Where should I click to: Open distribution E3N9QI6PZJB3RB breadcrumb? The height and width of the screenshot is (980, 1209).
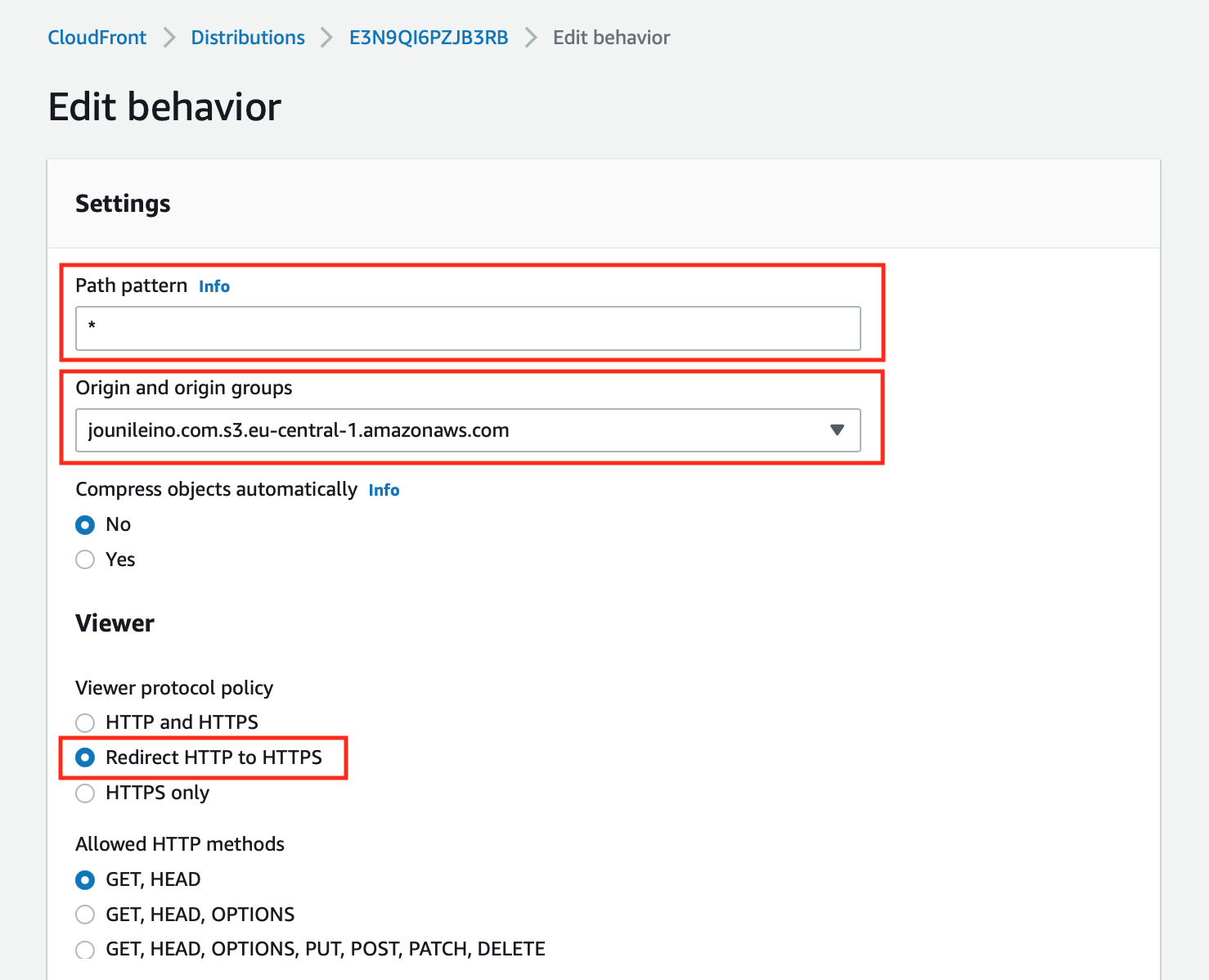pos(429,38)
